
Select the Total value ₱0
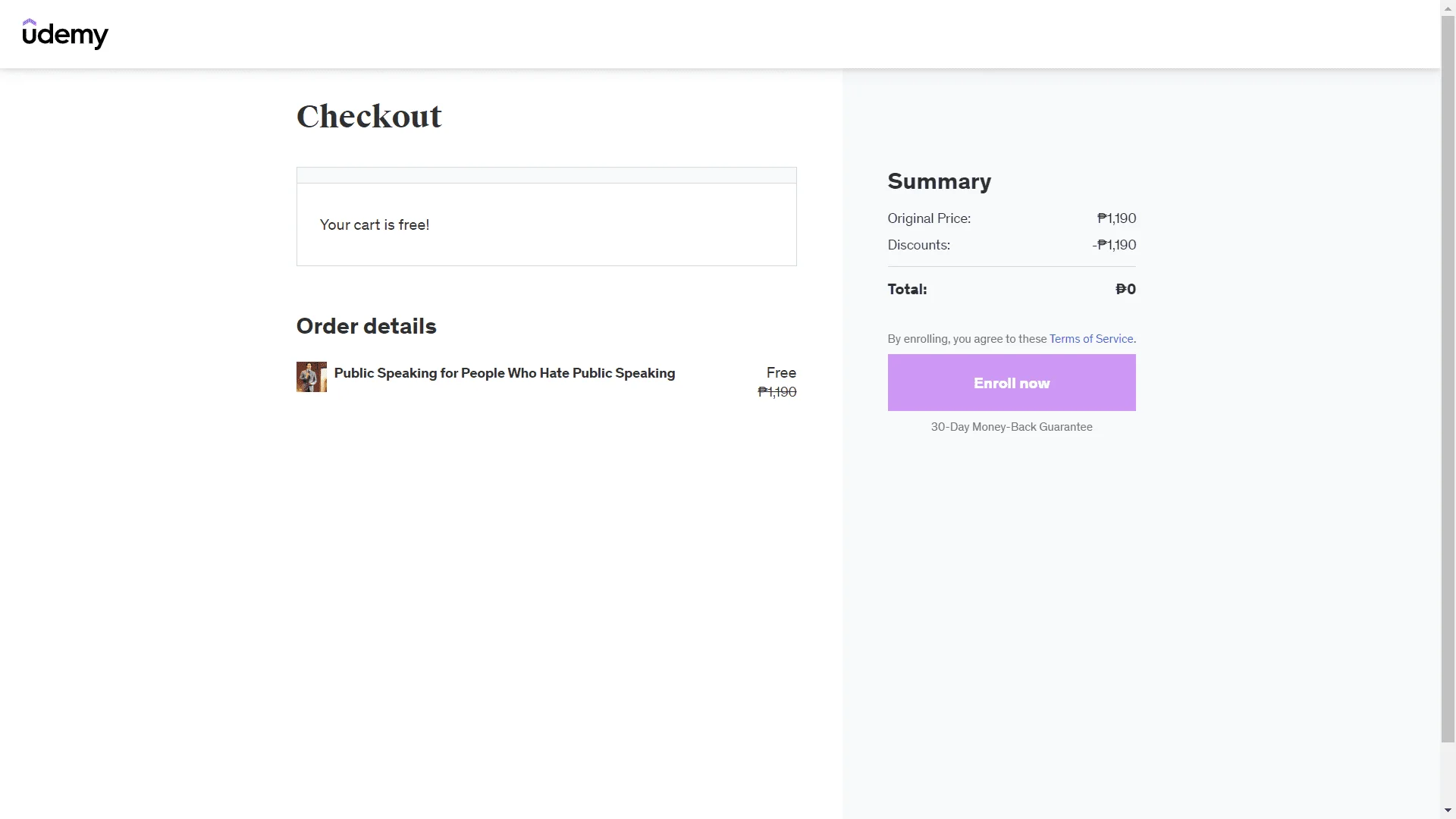point(1125,290)
